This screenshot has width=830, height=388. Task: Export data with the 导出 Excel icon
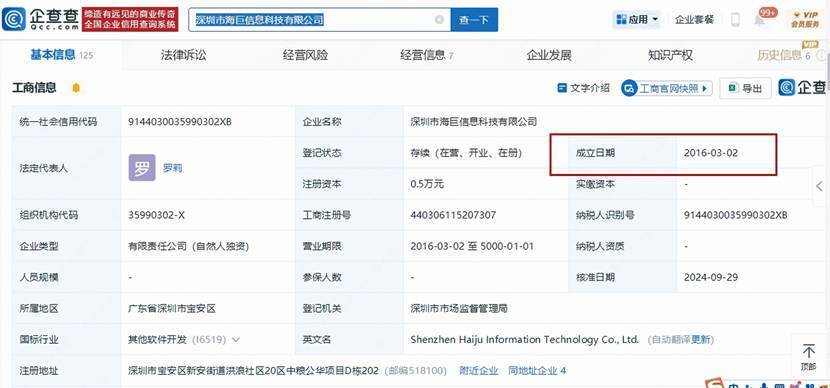[733, 88]
